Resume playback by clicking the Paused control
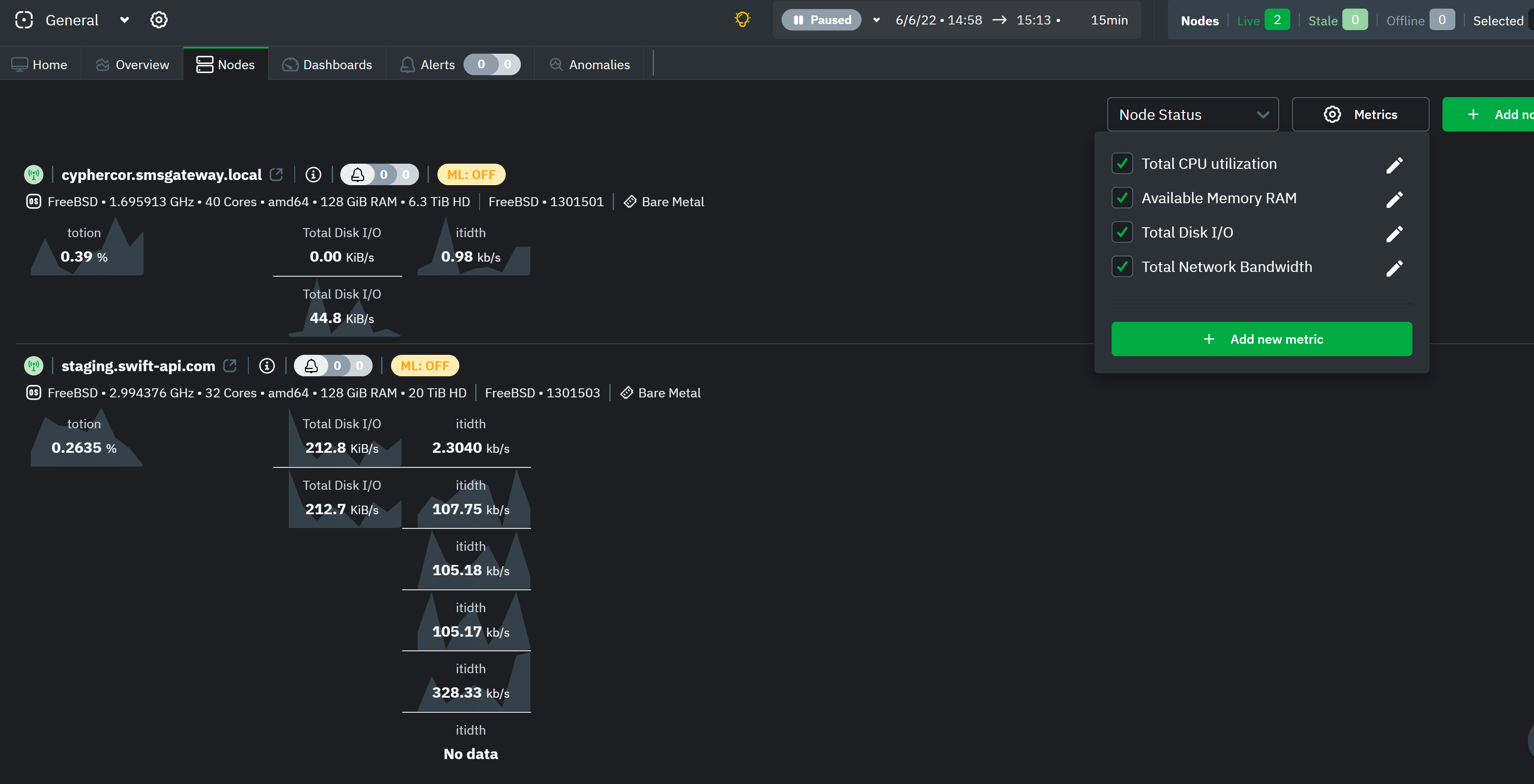The image size is (1534, 784). (822, 20)
